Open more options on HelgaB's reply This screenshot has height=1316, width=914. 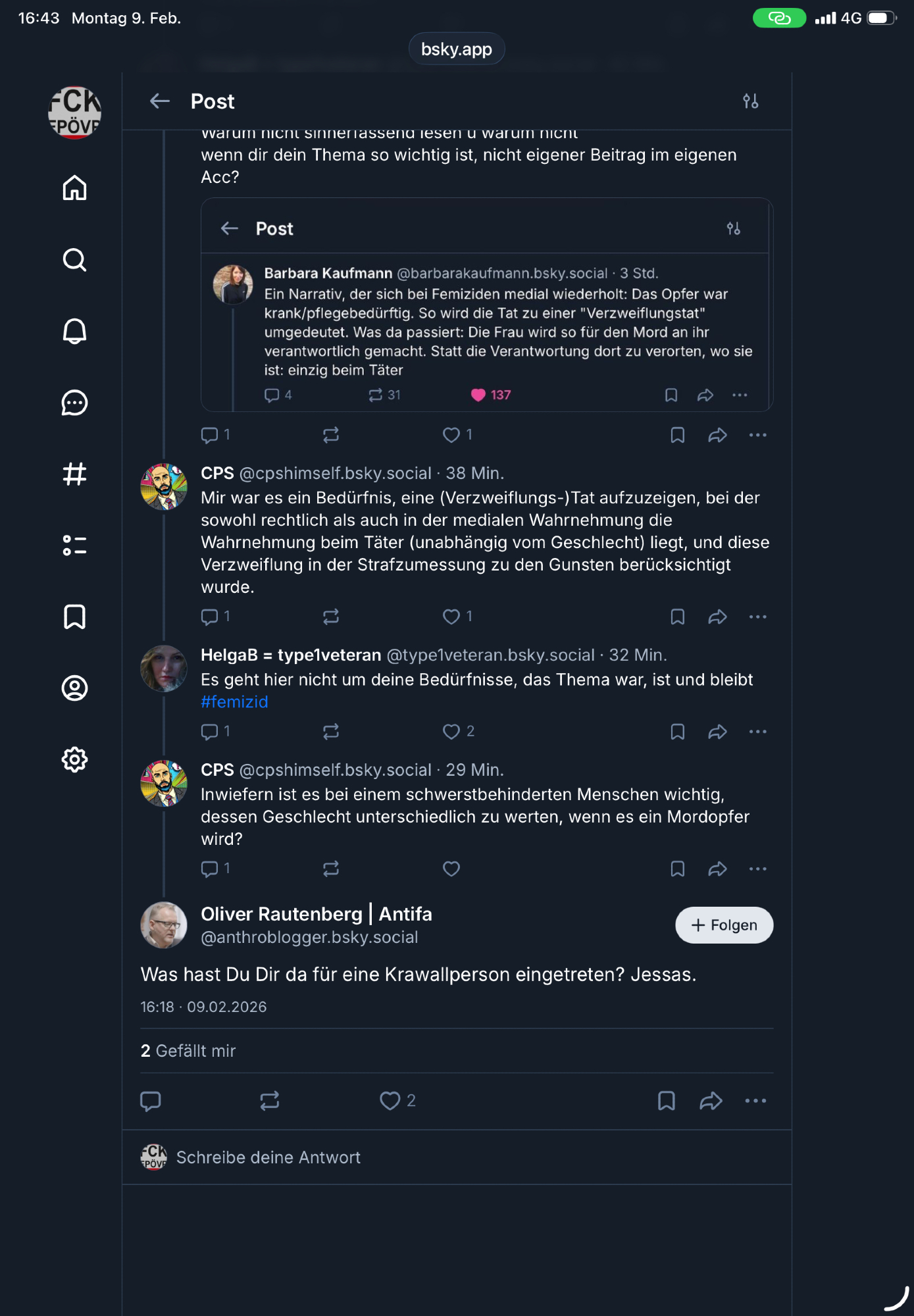click(757, 732)
